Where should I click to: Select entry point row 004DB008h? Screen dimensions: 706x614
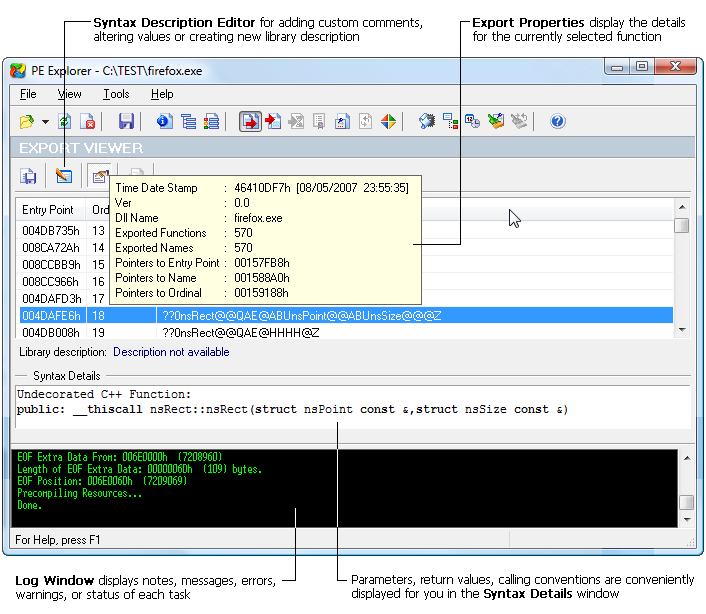(x=50, y=332)
